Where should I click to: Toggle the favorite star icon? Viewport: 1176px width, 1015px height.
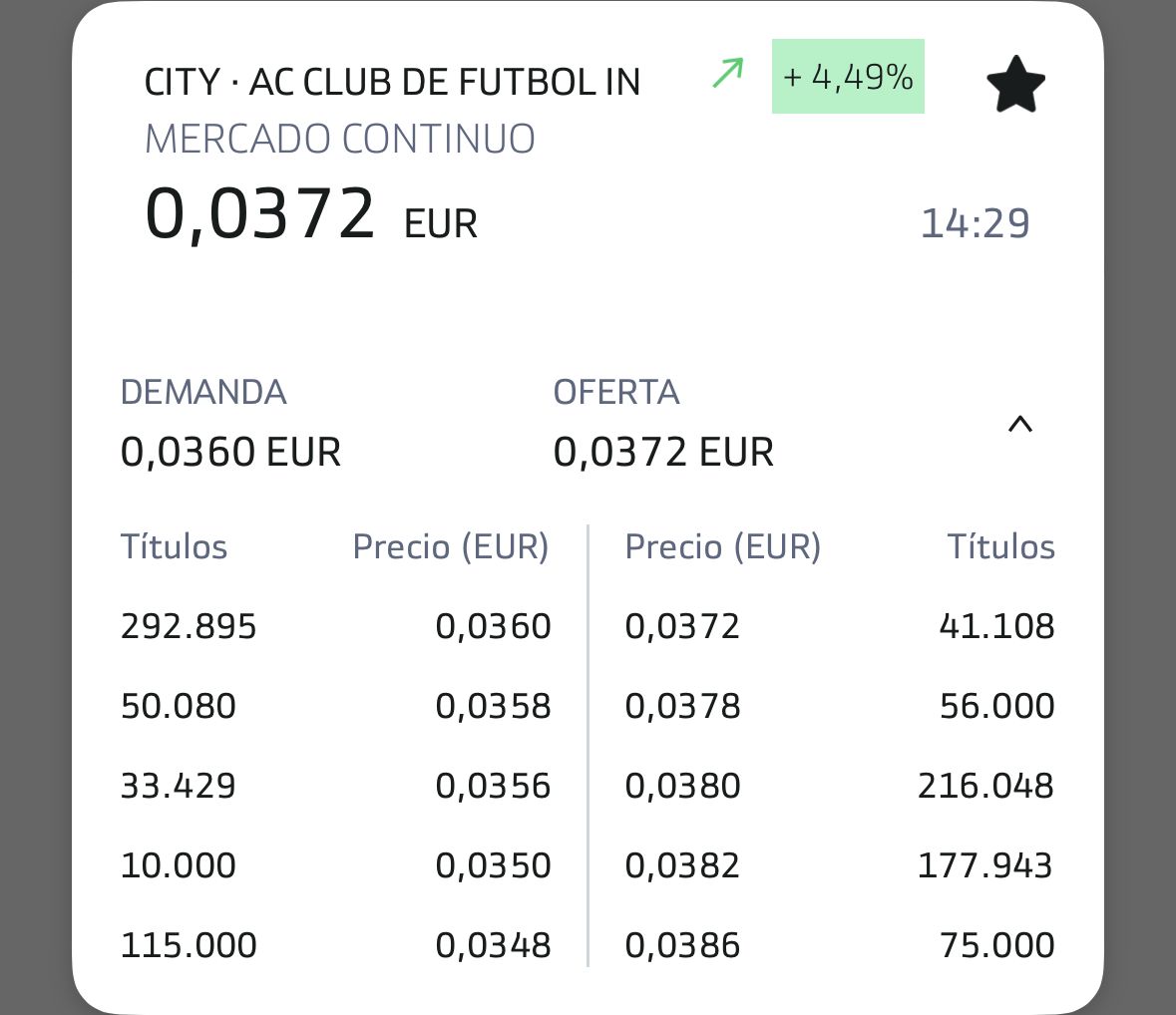1015,85
